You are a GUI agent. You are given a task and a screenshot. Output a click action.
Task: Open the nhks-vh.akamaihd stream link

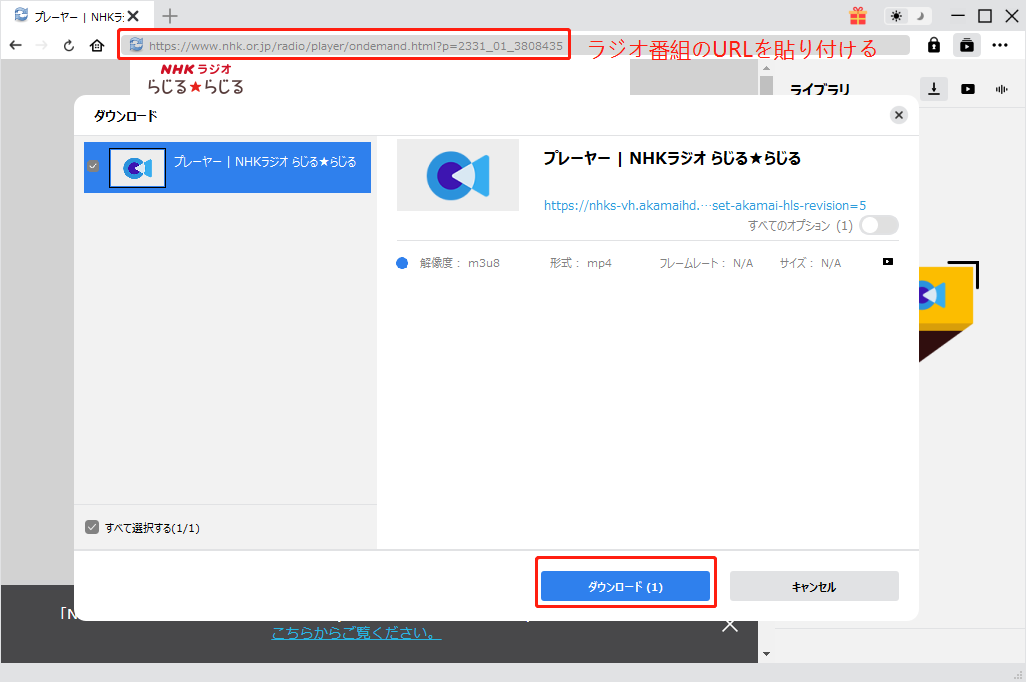[x=705, y=206]
